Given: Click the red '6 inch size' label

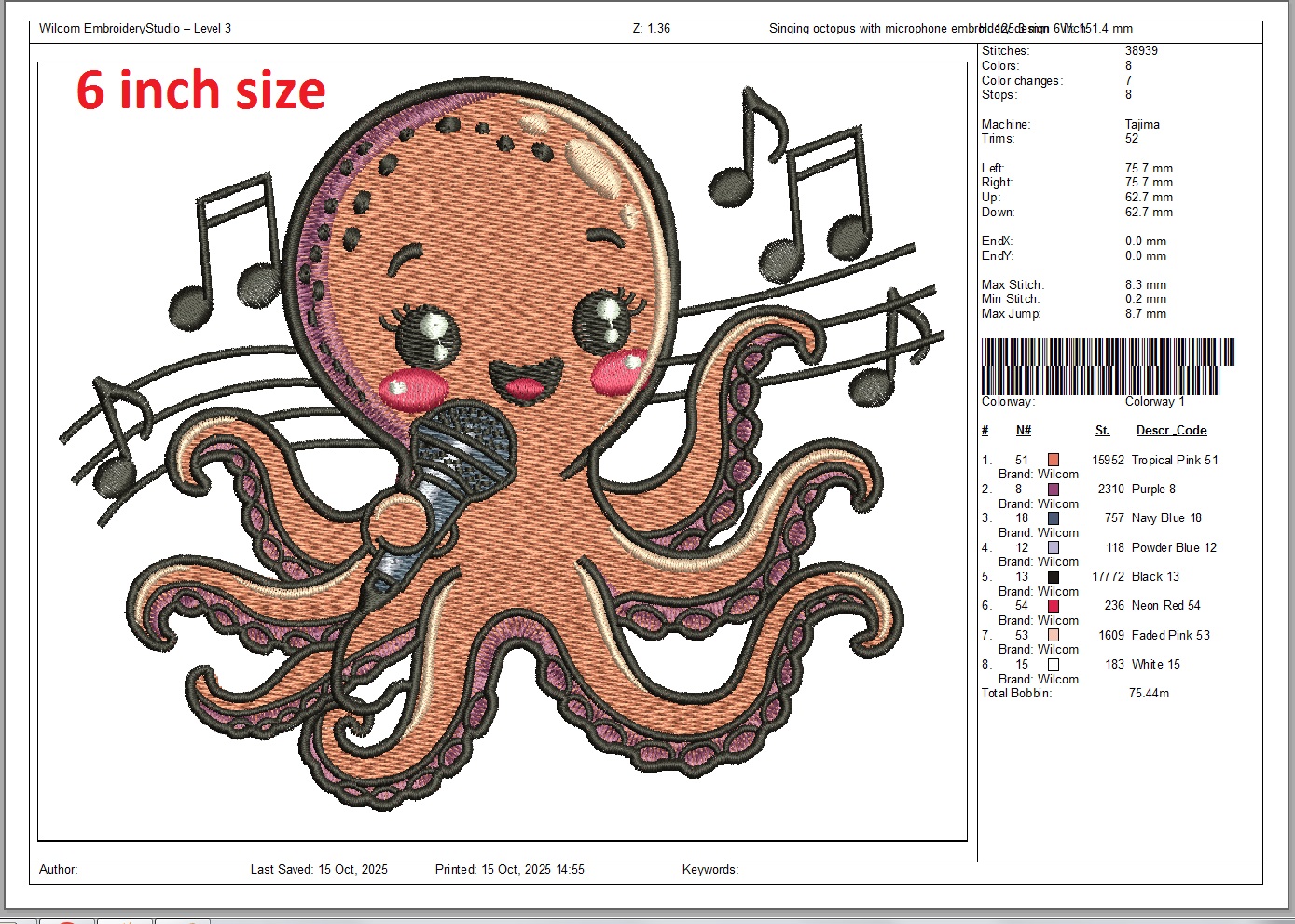Looking at the screenshot, I should tap(200, 90).
